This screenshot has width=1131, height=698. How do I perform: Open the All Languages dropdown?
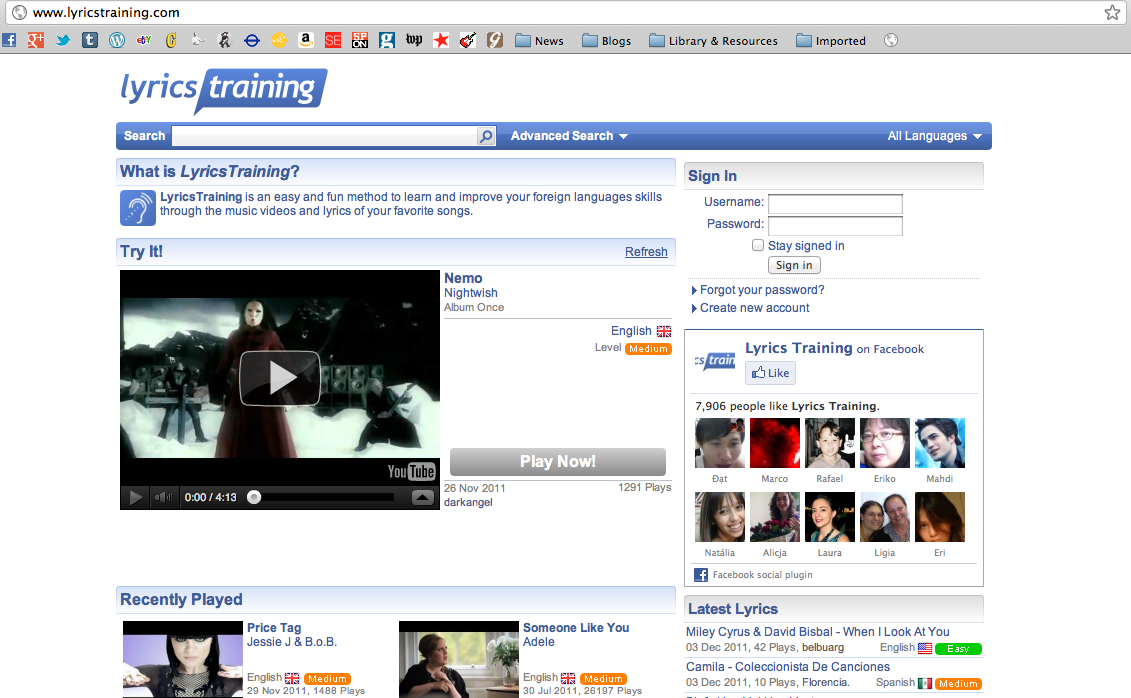point(934,136)
